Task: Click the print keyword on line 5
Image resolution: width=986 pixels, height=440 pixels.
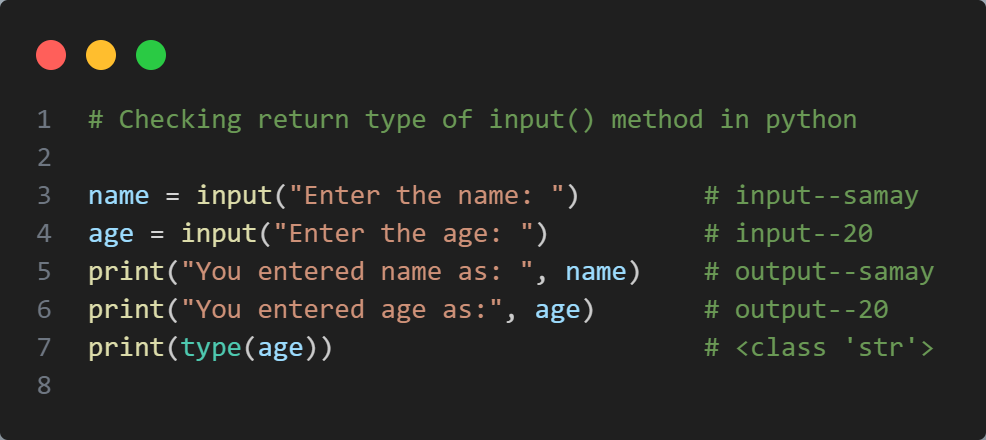Action: point(126,272)
